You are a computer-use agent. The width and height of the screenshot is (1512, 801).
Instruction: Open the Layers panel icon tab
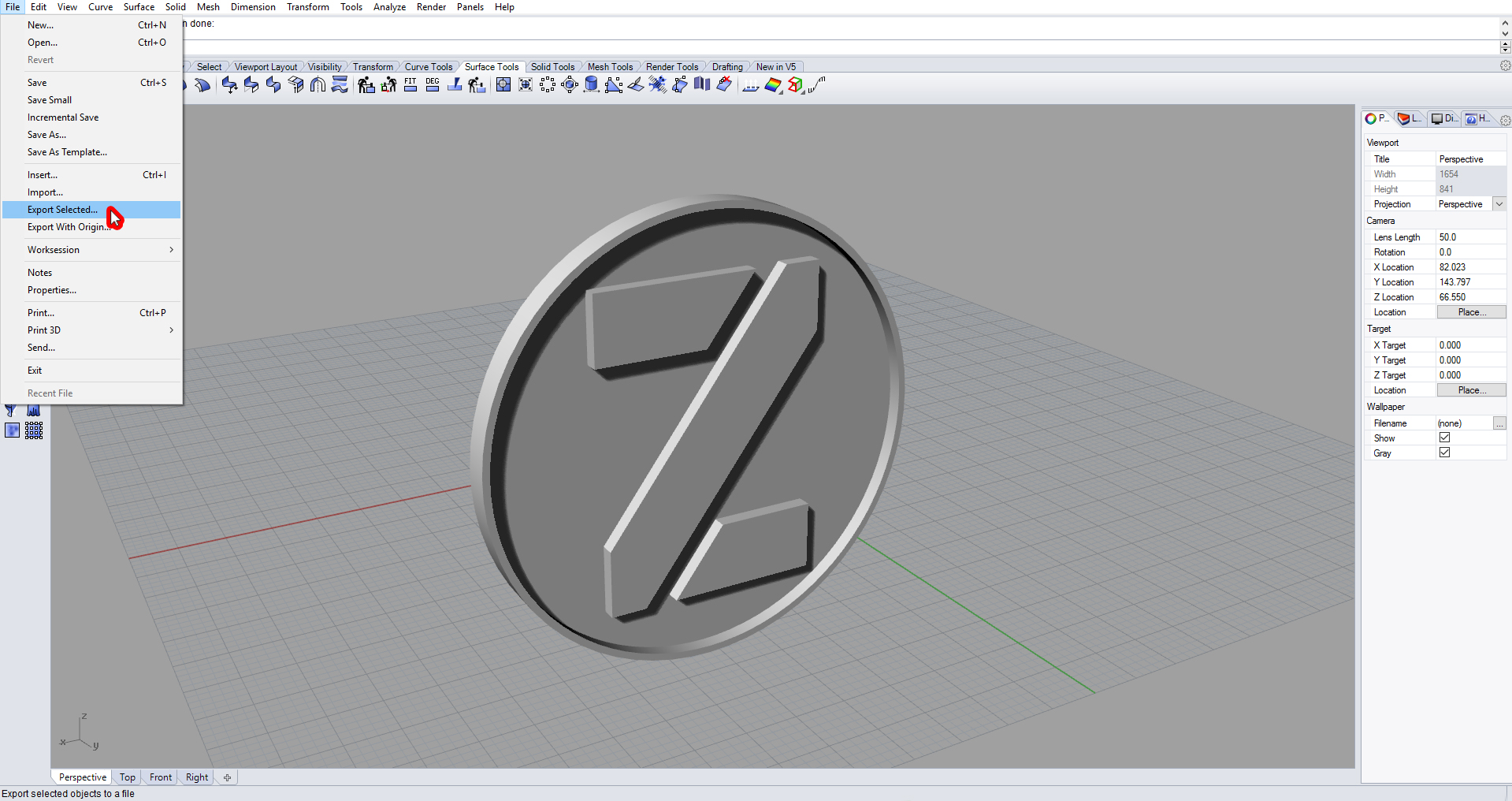pyautogui.click(x=1409, y=118)
